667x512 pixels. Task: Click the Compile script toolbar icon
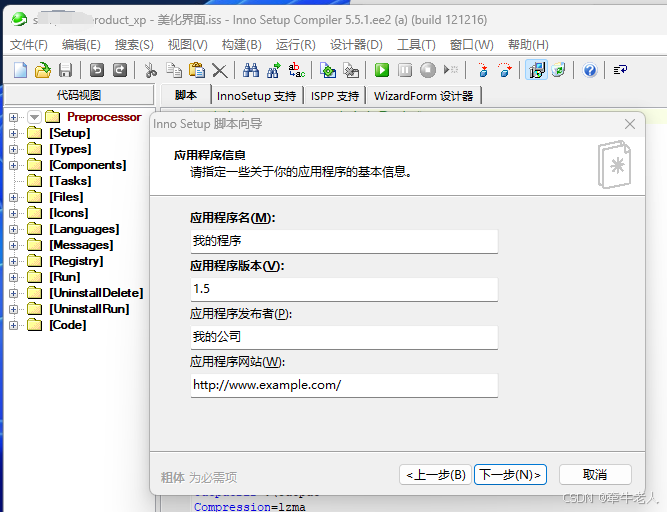pos(328,70)
